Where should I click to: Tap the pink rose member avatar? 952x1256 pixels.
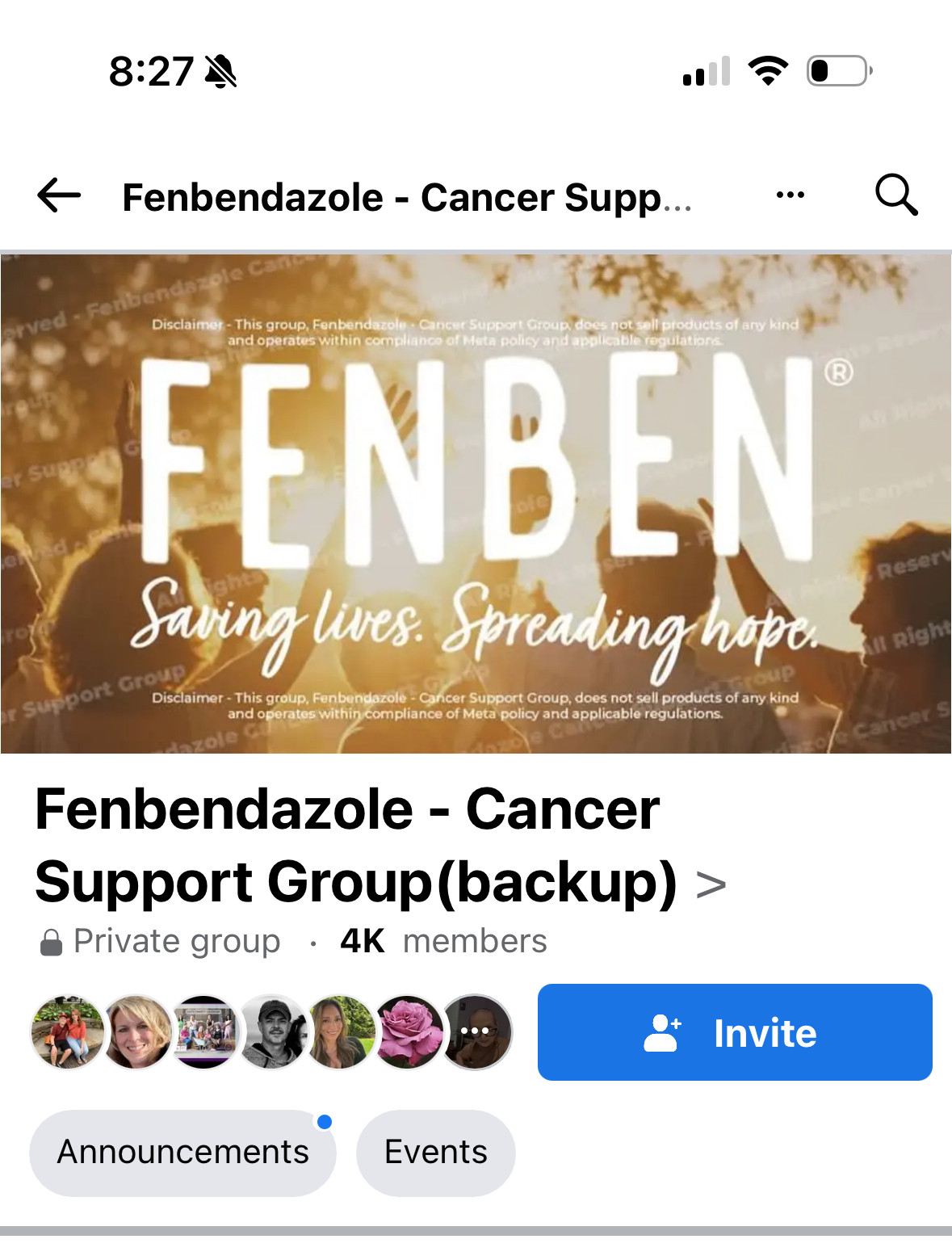408,1031
